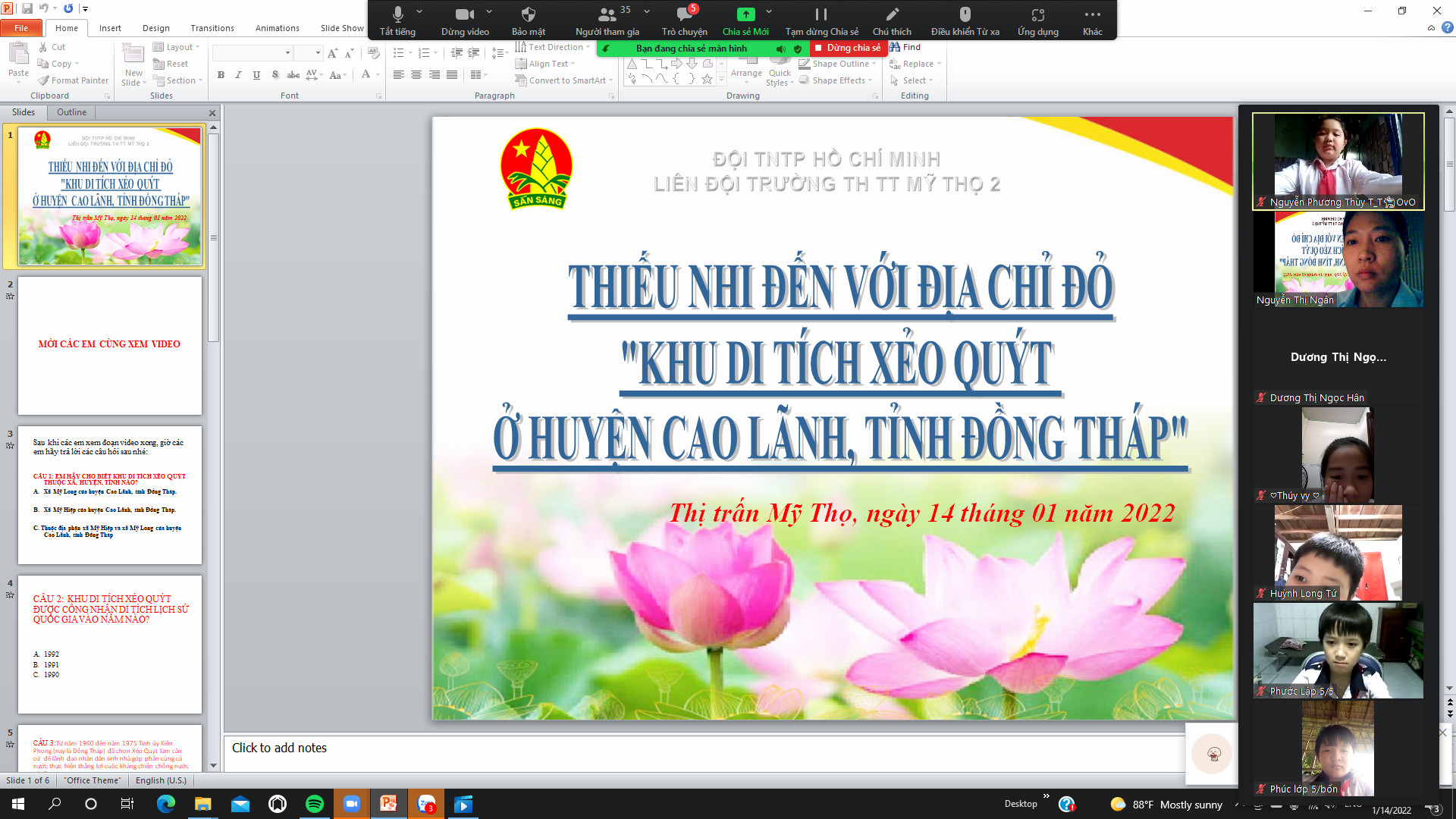Click Find in Editing group
The image size is (1456, 819).
pos(905,47)
